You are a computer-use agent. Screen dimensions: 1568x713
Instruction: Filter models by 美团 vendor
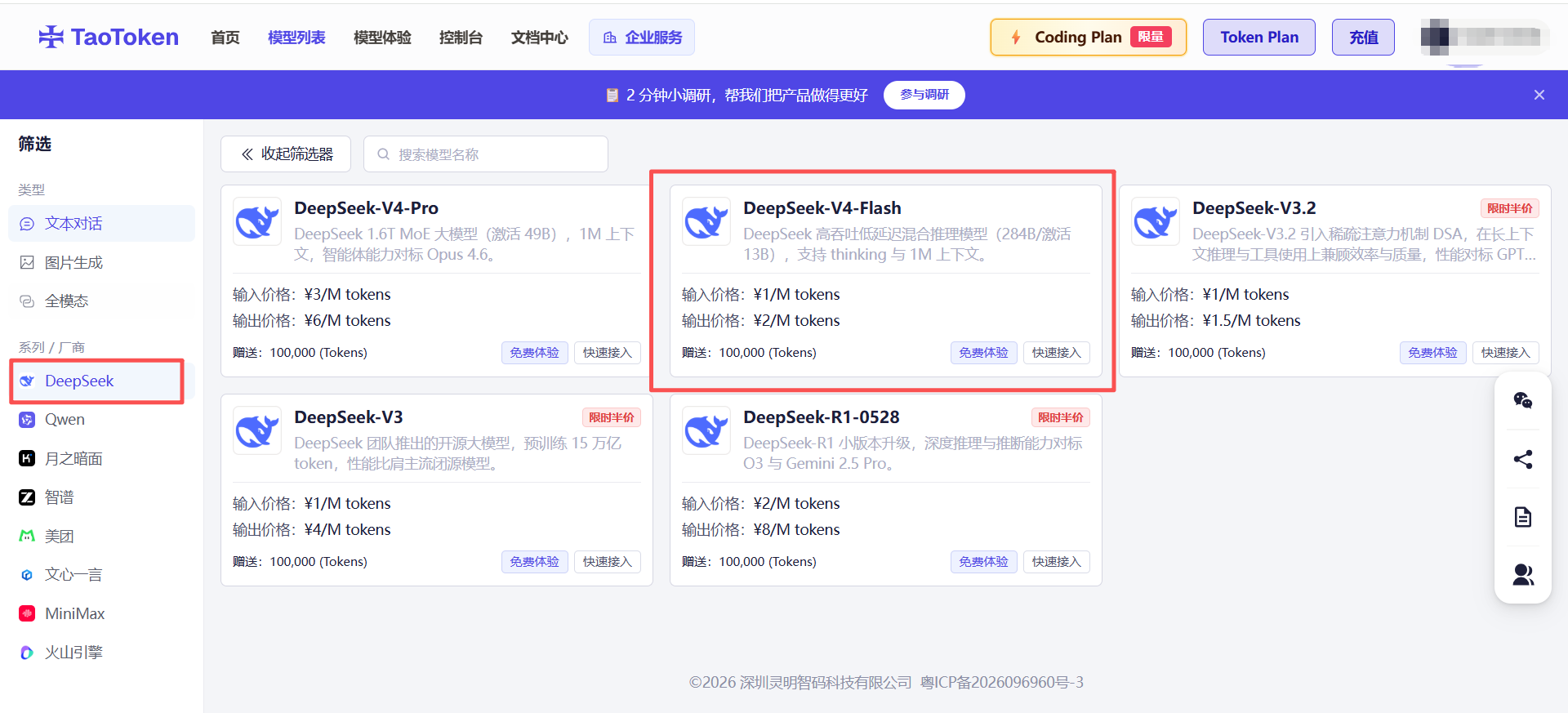101,536
